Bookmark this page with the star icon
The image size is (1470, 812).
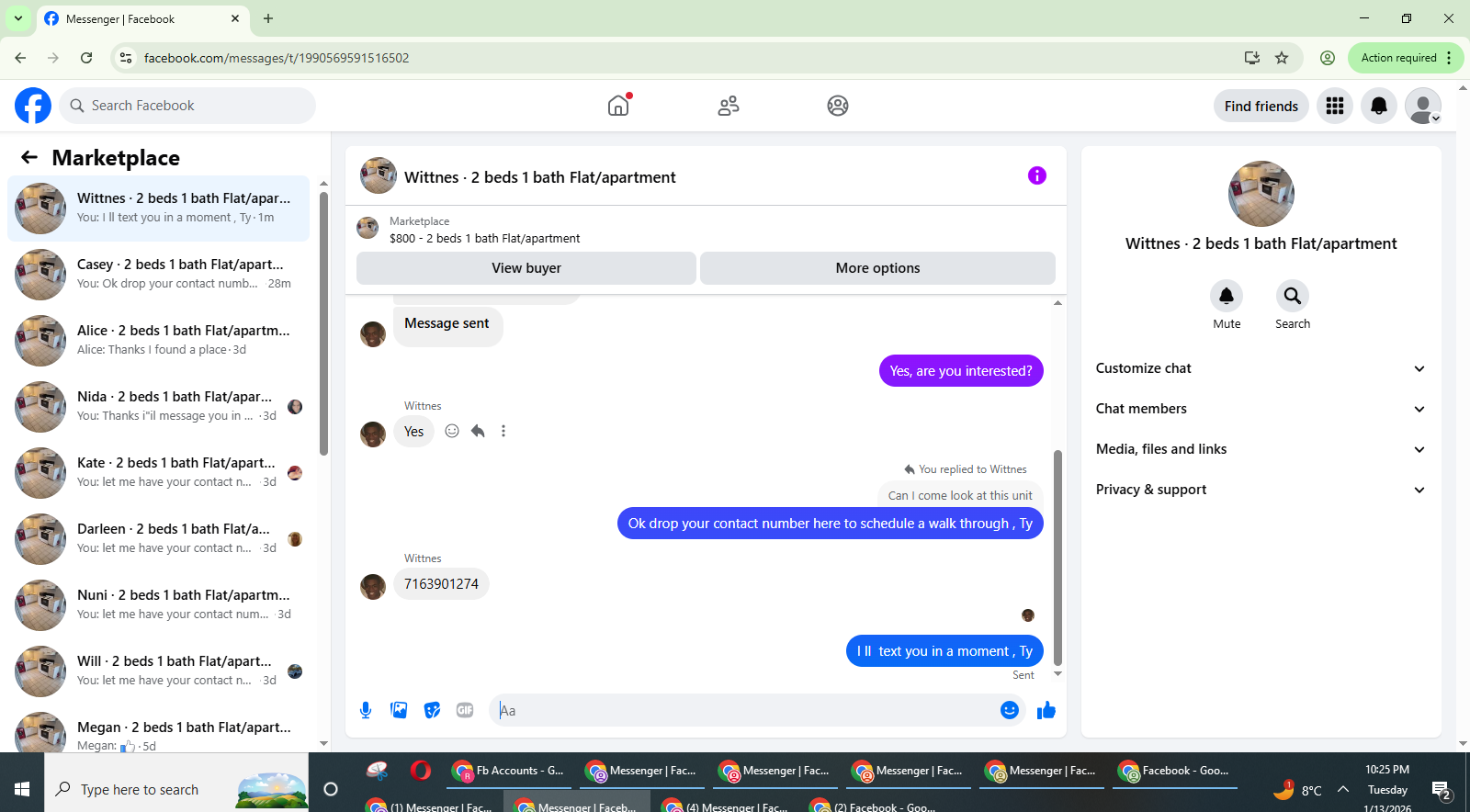pos(1282,58)
